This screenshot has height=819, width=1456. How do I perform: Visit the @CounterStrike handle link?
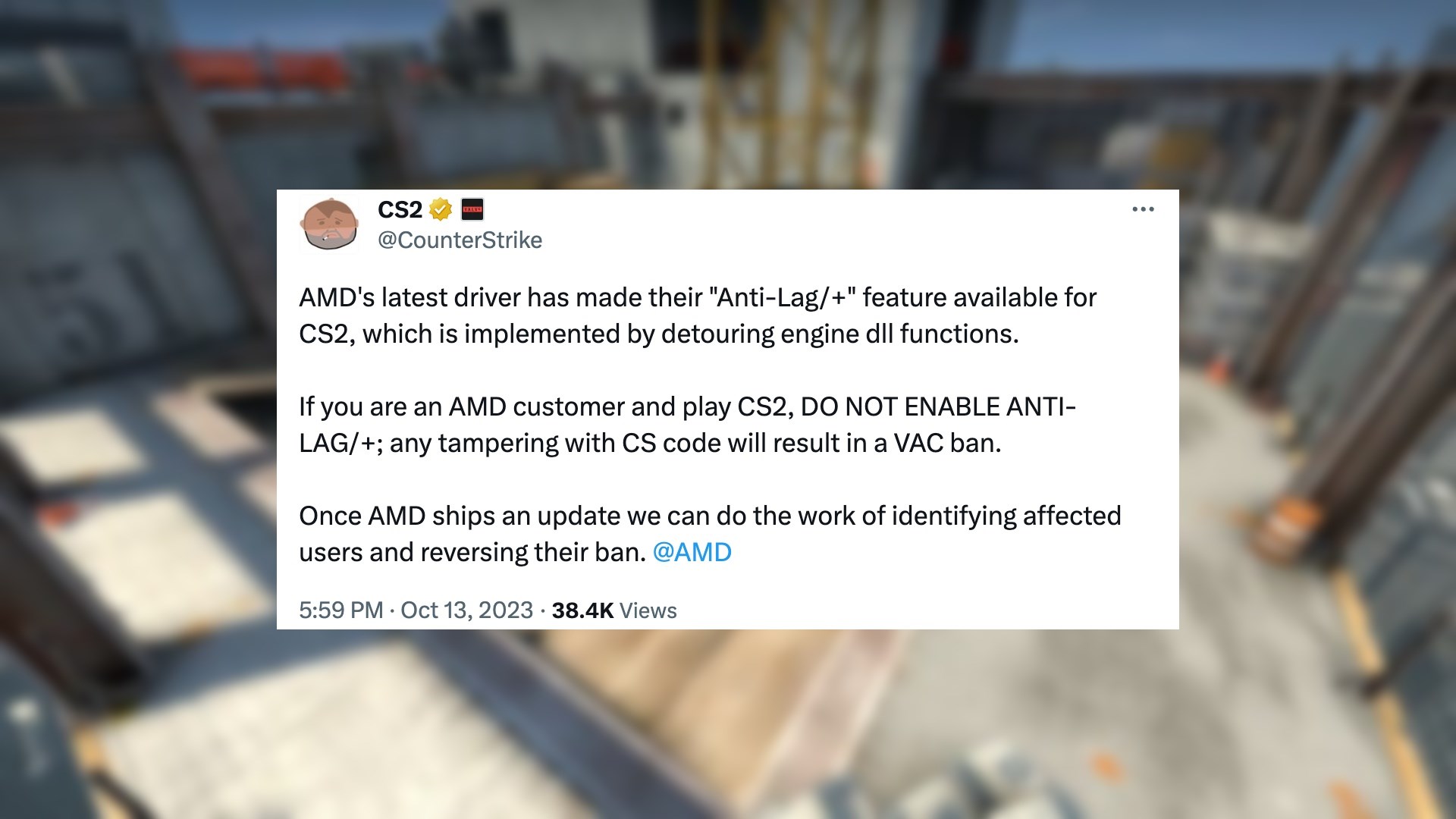click(460, 240)
